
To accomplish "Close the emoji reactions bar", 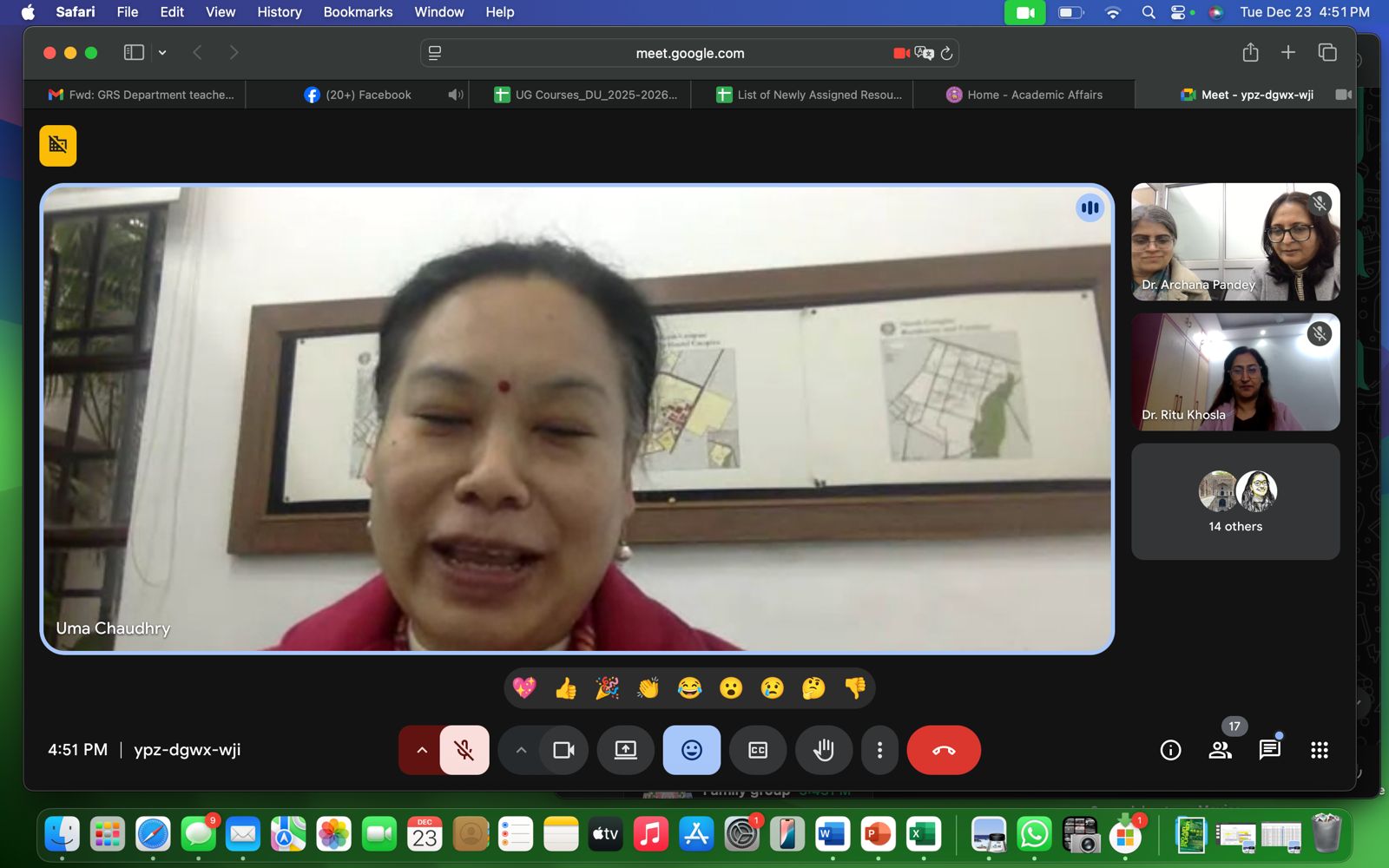I will tap(691, 750).
